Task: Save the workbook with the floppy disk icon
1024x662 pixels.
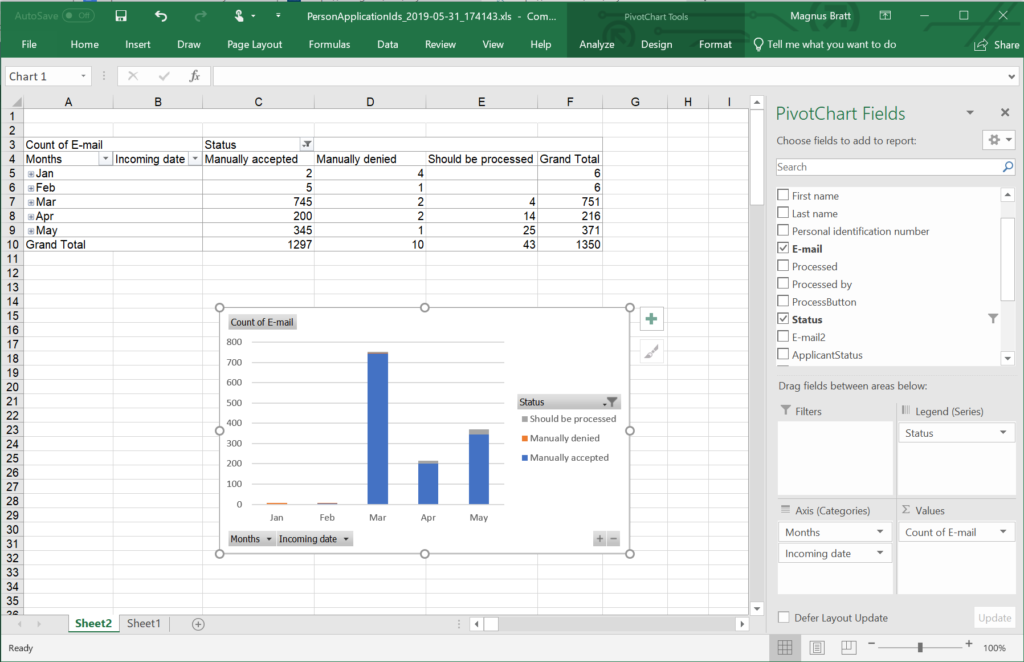Action: (121, 16)
